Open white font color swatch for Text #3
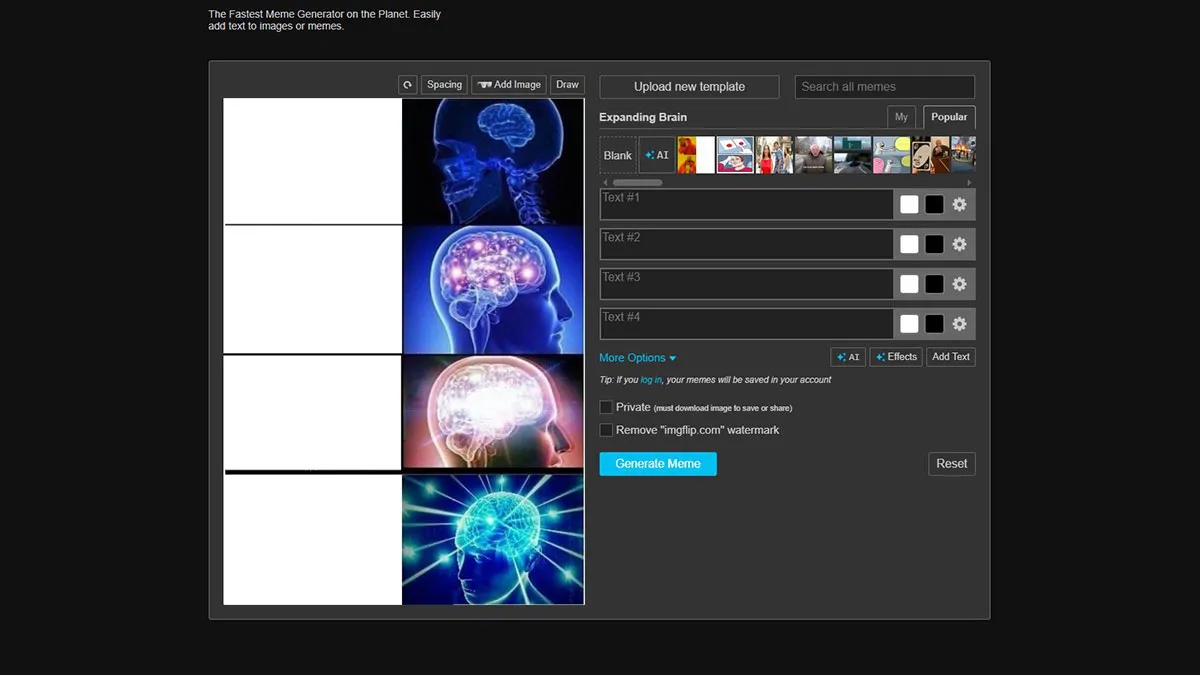Image resolution: width=1200 pixels, height=675 pixels. coord(909,284)
